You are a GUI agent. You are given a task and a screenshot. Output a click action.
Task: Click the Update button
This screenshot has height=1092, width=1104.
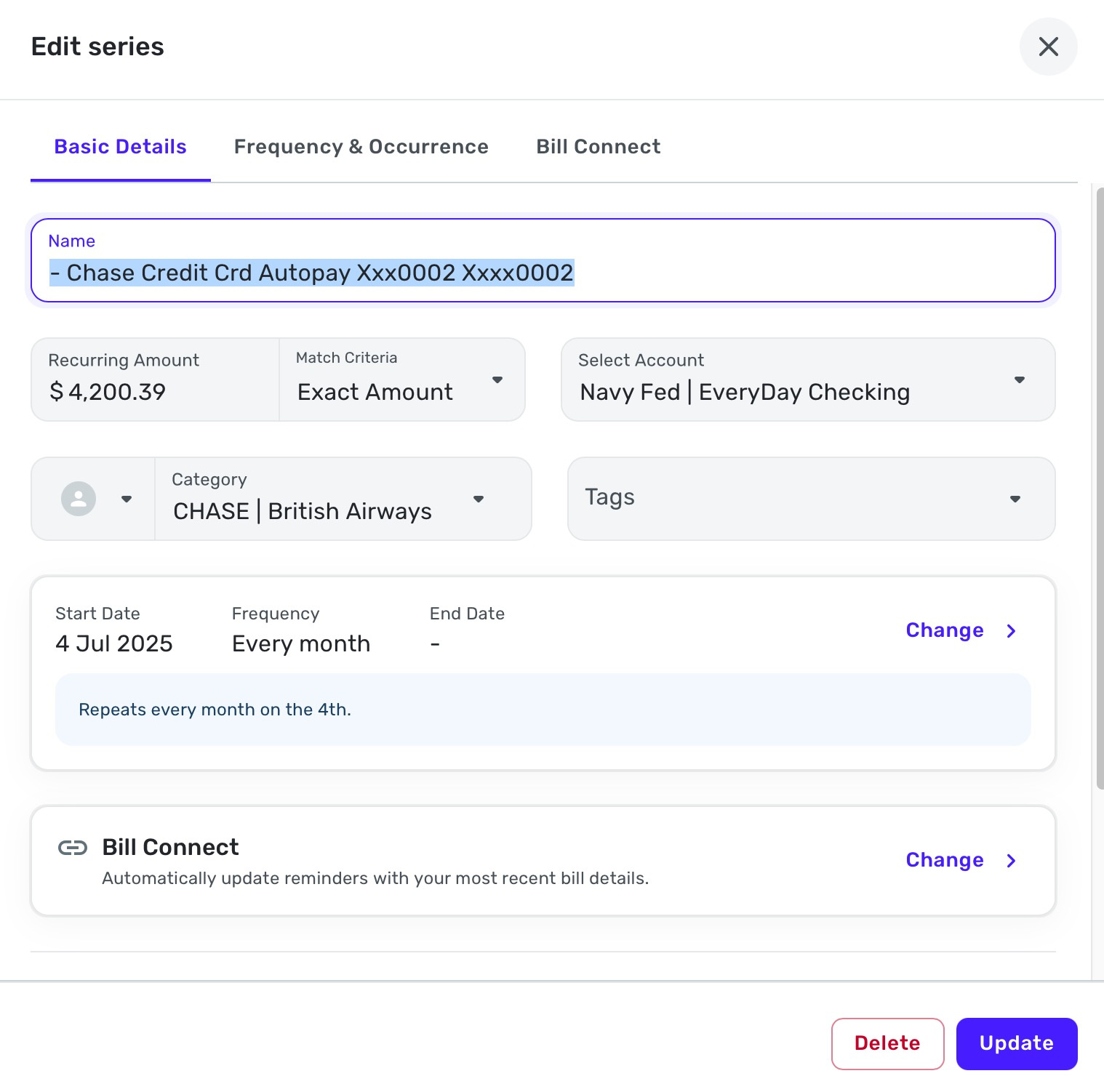click(x=1016, y=1043)
